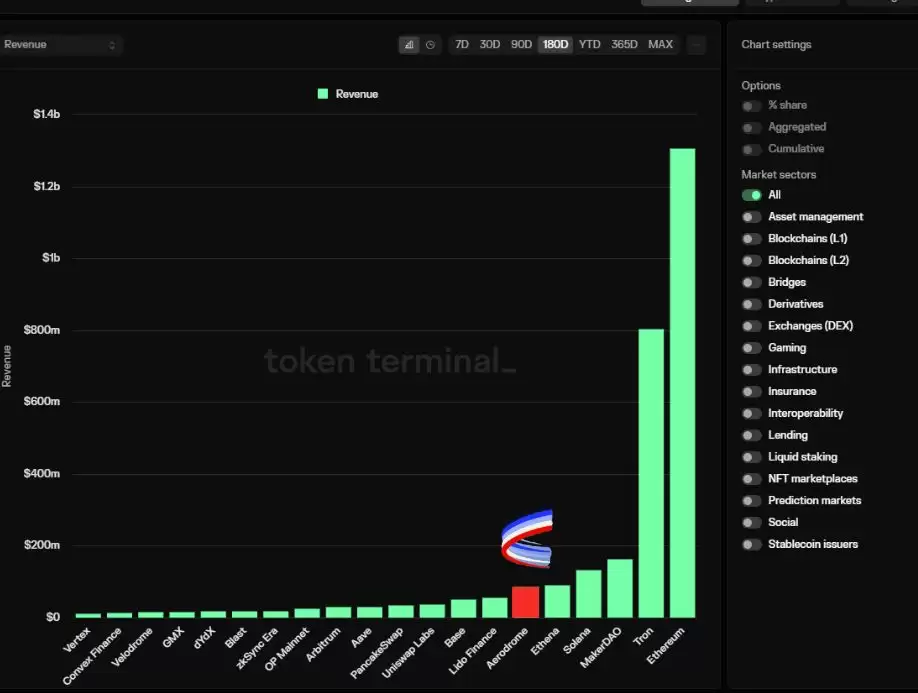Click the Aerodrome logo above the red bar
918x693 pixels.
[527, 541]
